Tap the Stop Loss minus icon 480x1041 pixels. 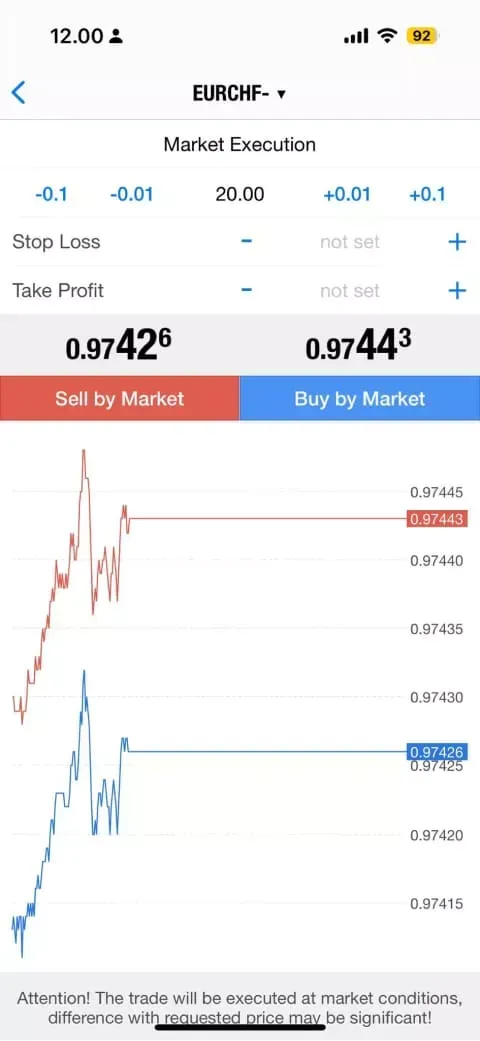tap(246, 242)
